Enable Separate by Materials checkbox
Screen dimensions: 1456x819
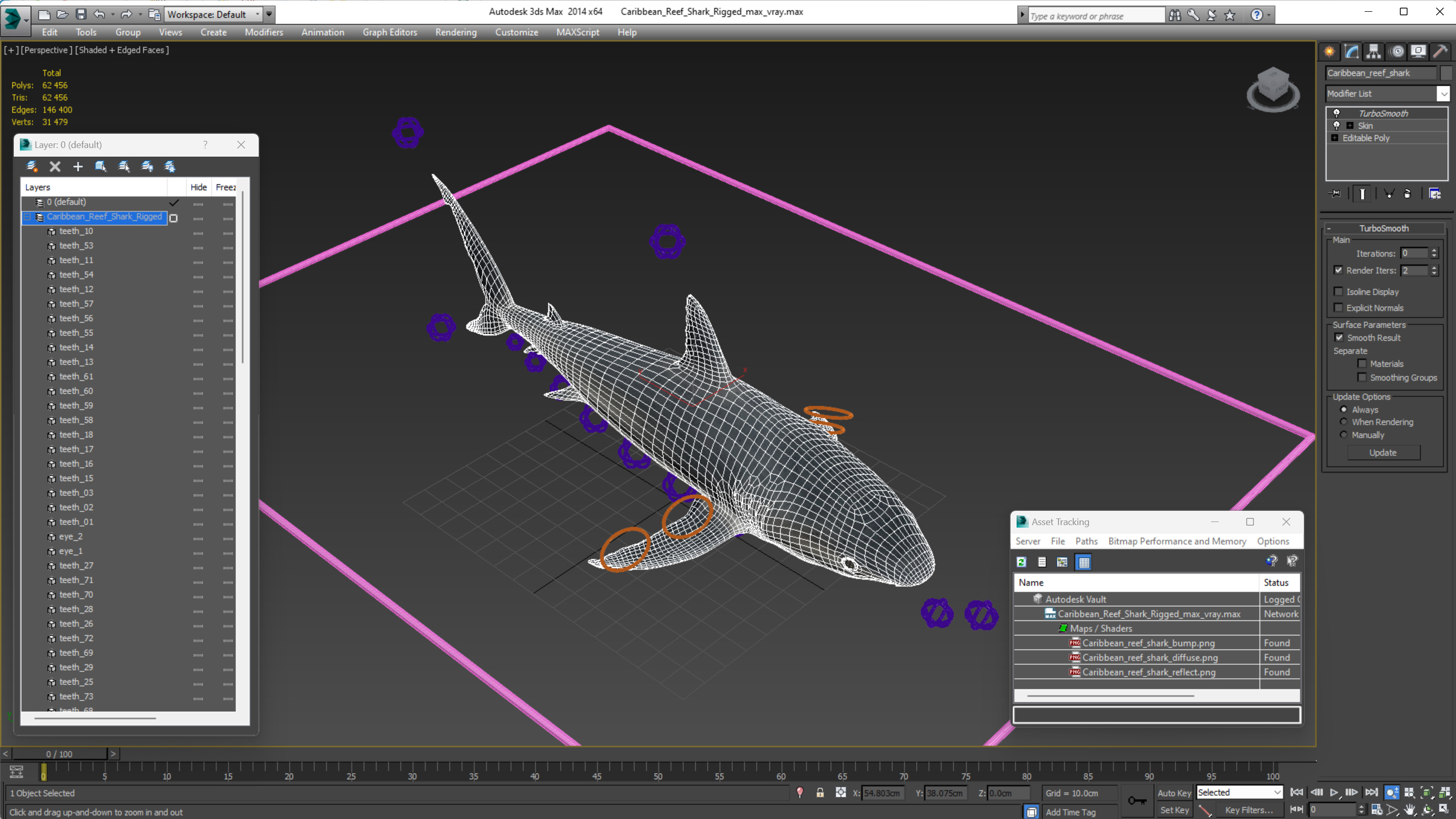[x=1362, y=363]
